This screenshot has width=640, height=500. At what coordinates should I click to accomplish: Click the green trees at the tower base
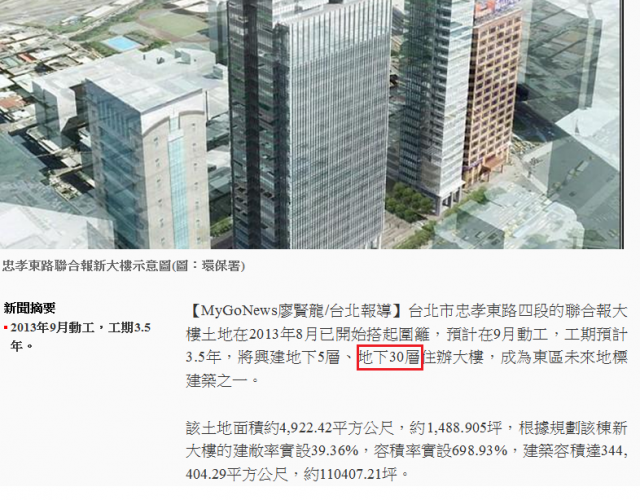click(x=410, y=200)
